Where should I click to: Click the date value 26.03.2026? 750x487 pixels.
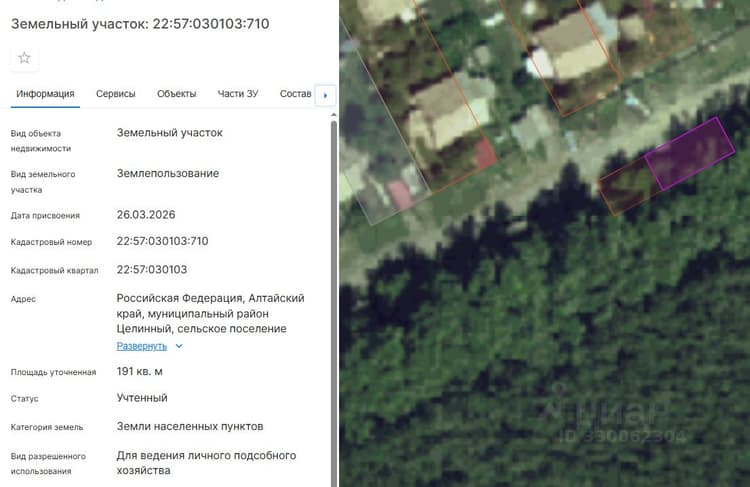(146, 215)
